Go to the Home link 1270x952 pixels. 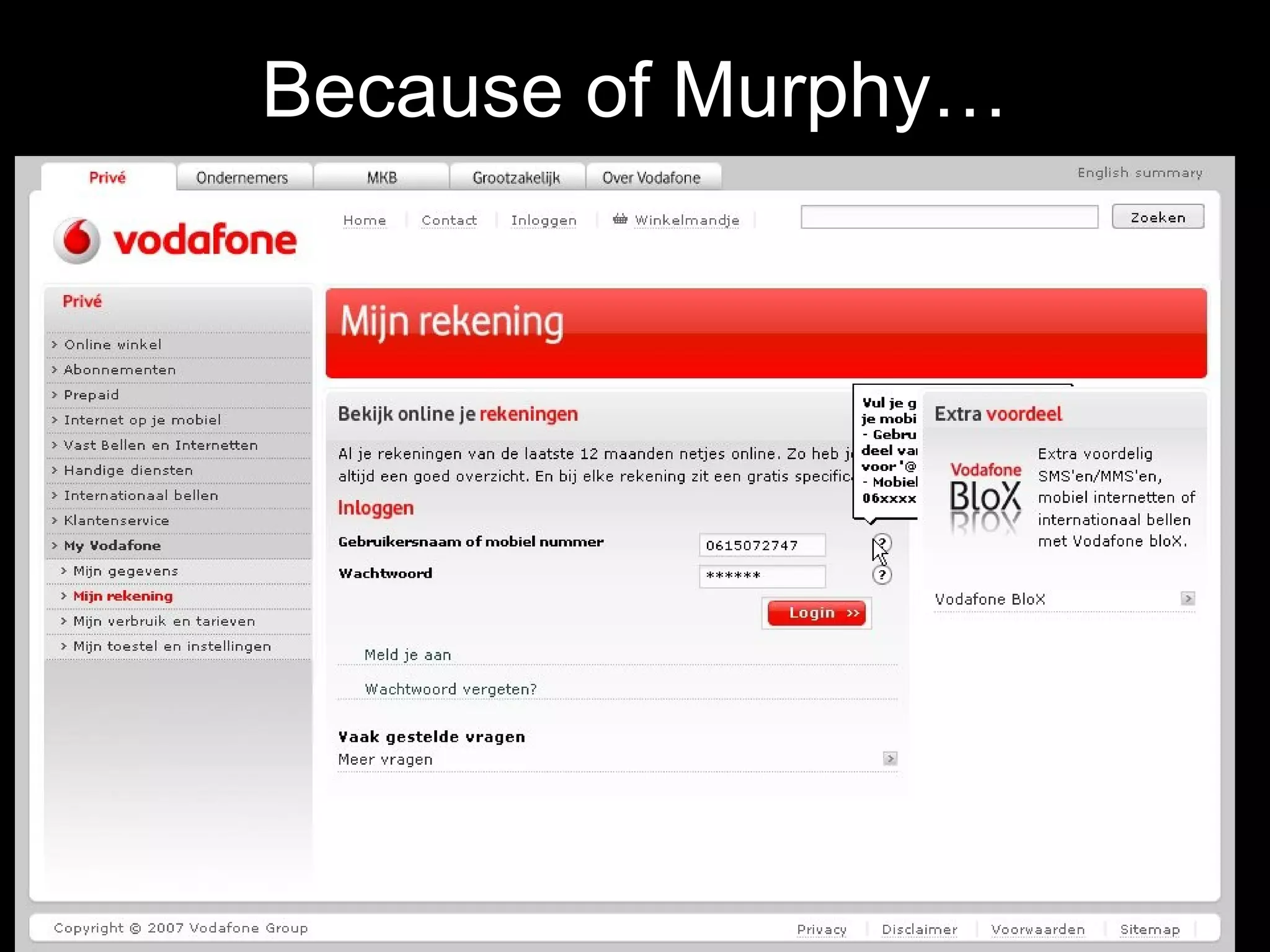click(365, 220)
